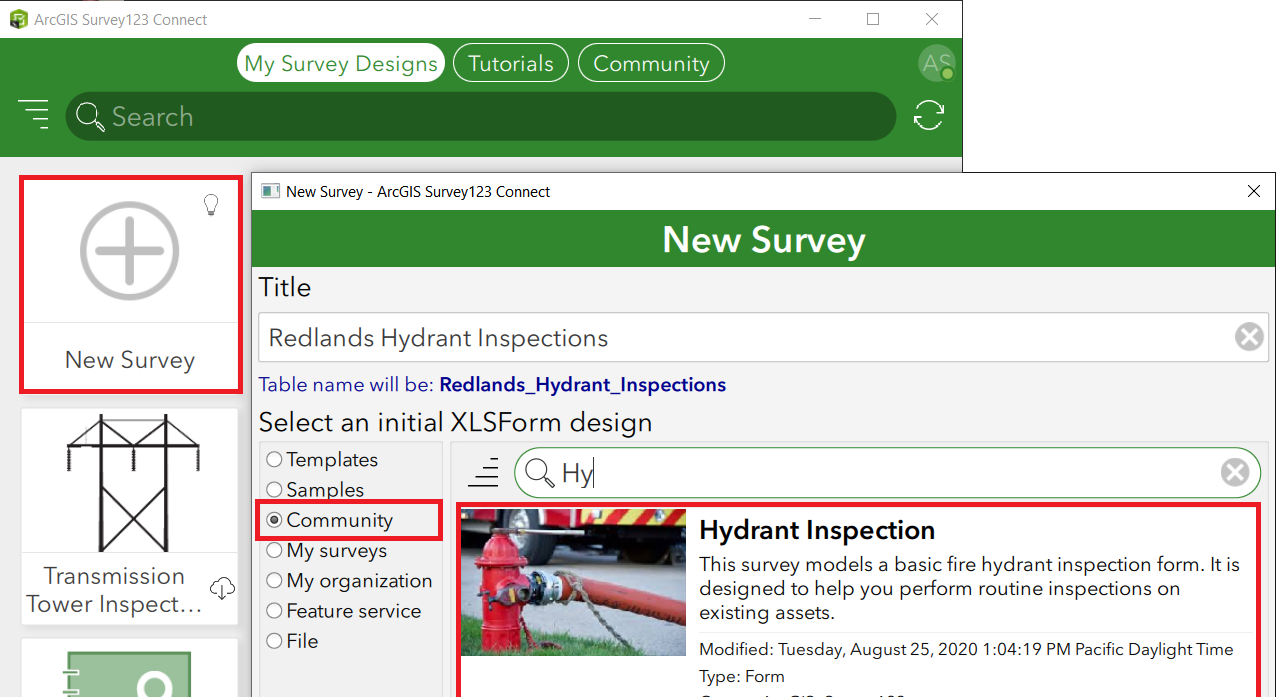
Task: Click the Modified date text of Hydrant Inspection
Action: tap(966, 649)
